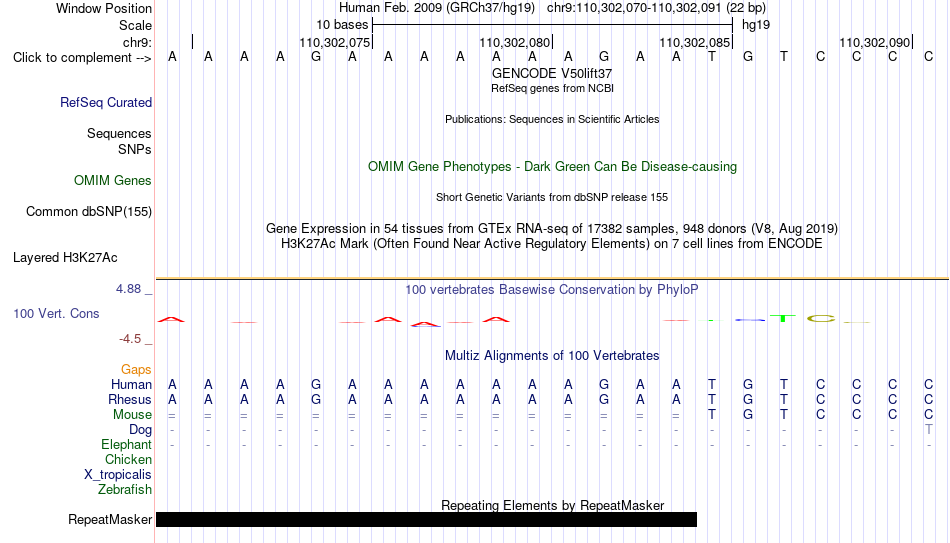Viewport: 950px width, 543px height.
Task: Click the X_tropicalis species row label
Action: 118,475
